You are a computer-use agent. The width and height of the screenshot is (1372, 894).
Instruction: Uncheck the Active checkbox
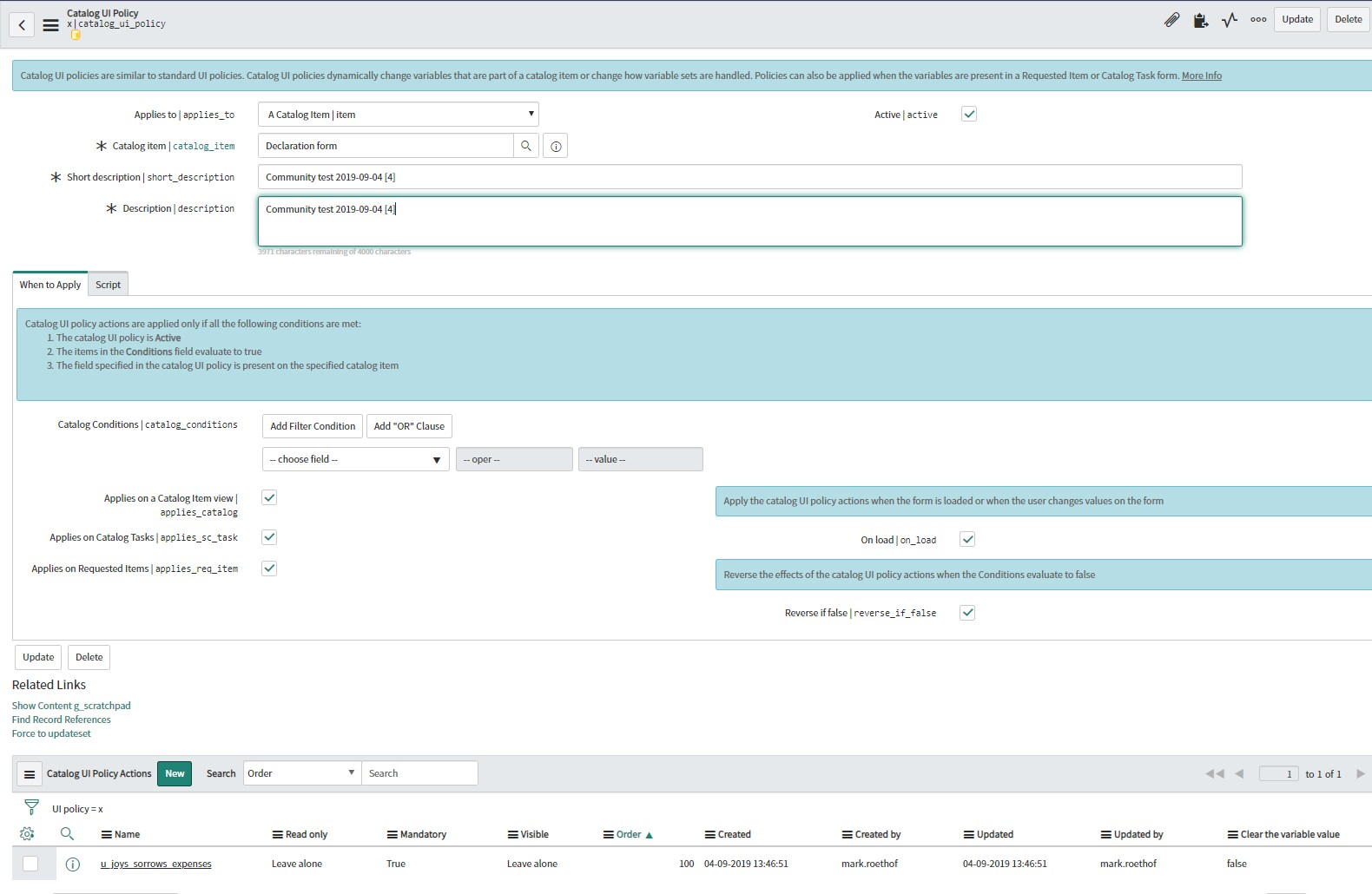coord(969,114)
